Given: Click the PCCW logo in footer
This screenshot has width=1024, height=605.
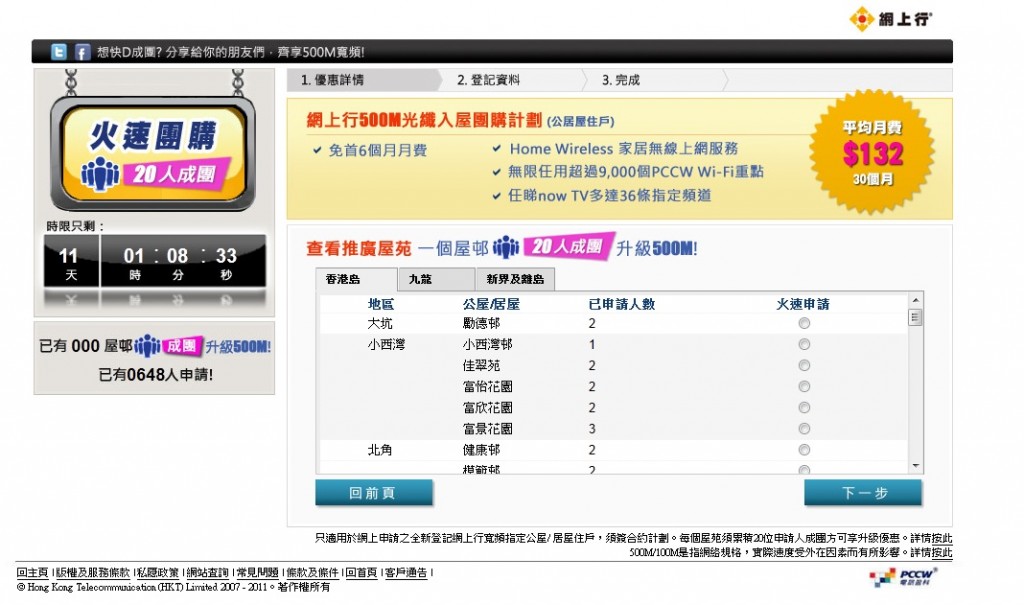Looking at the screenshot, I should pyautogui.click(x=903, y=578).
